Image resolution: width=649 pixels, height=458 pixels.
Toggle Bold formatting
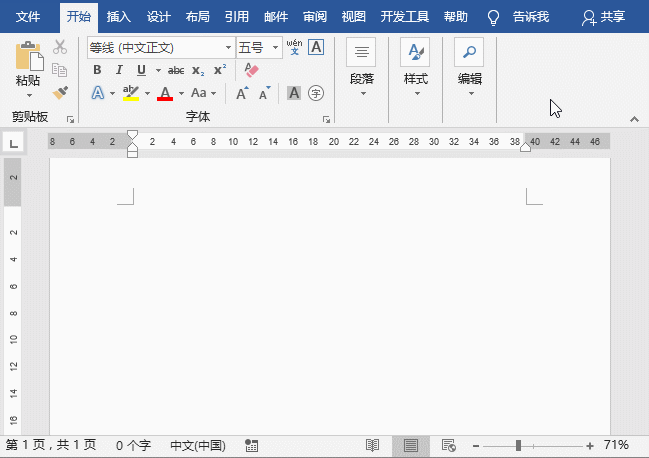click(97, 70)
